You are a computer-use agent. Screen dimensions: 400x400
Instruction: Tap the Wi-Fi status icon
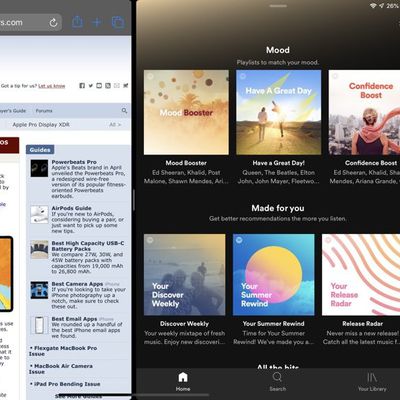(373, 6)
